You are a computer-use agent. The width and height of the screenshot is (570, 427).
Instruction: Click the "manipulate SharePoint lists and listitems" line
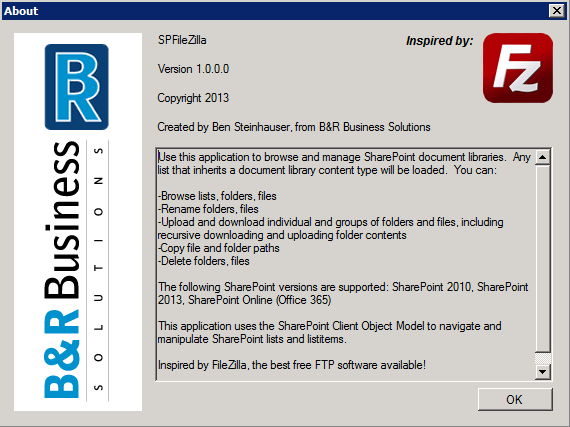point(252,339)
